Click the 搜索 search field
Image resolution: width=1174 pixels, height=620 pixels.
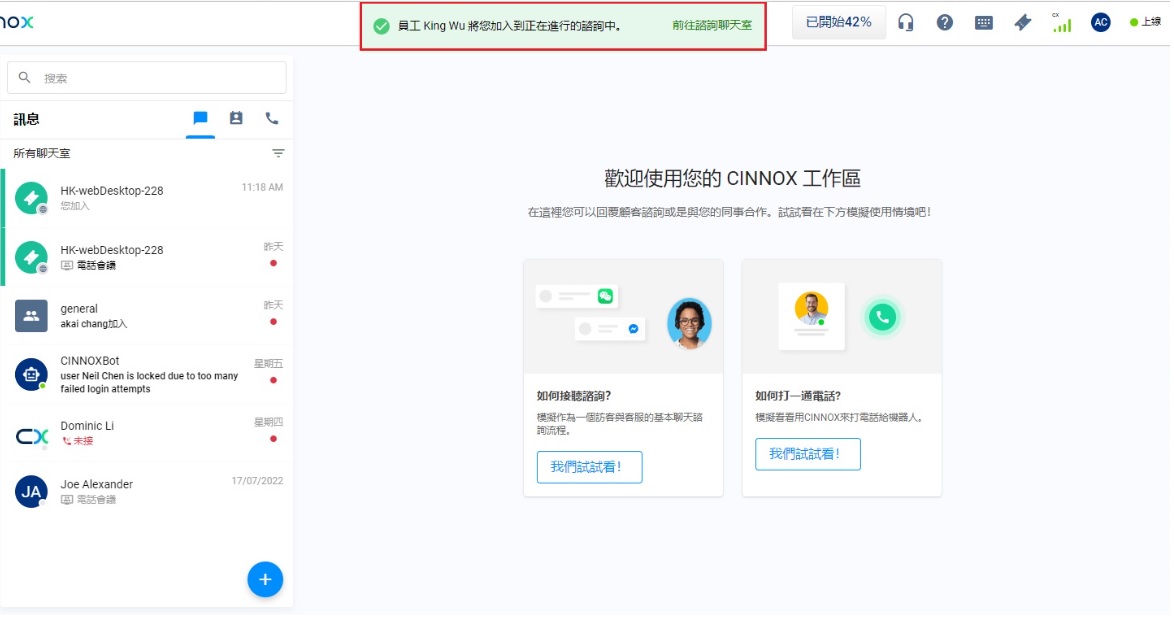click(147, 78)
